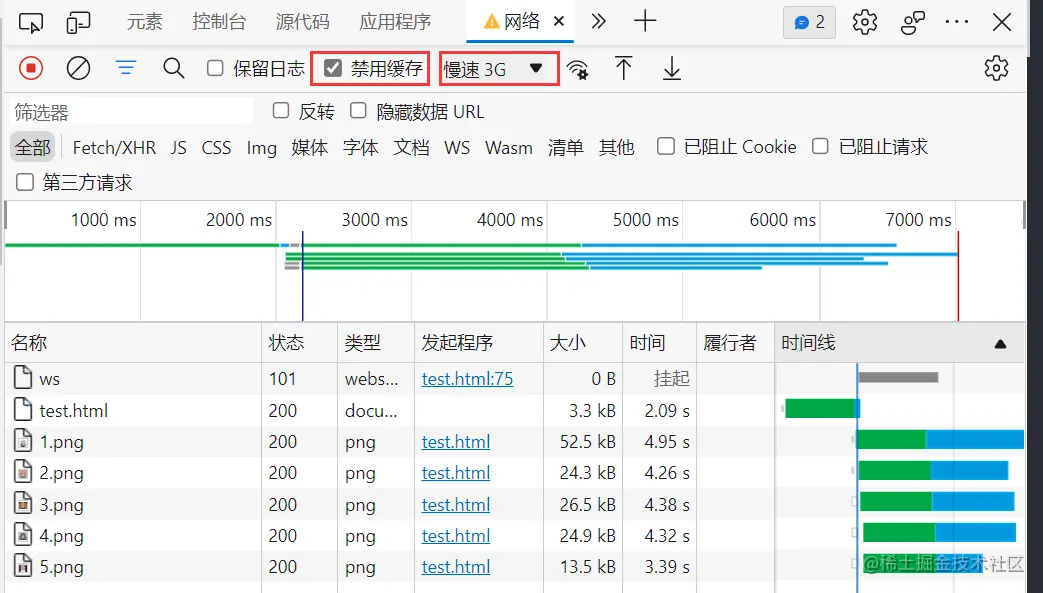Open the test.html initiator link for 1.png

pyautogui.click(x=456, y=442)
